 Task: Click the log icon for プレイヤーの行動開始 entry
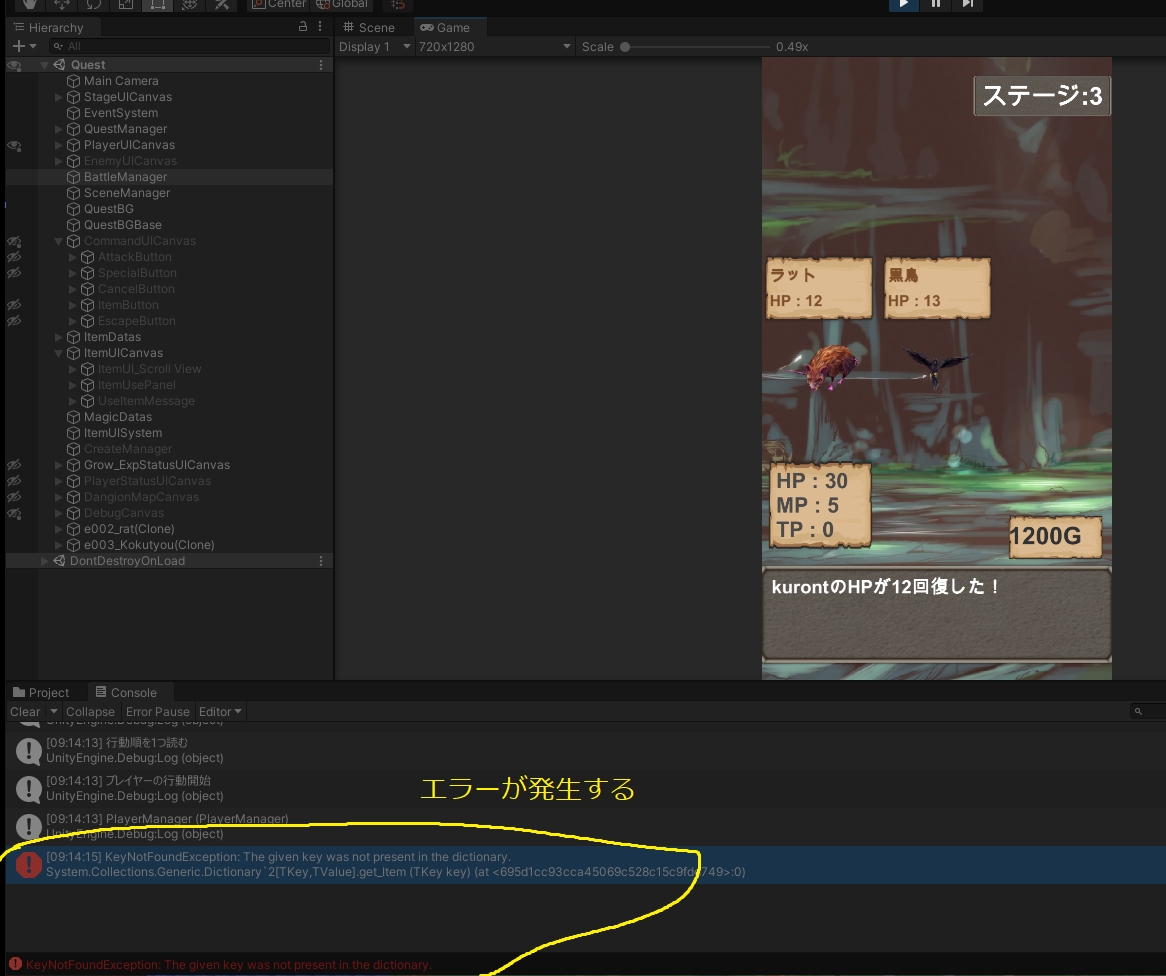[29, 789]
